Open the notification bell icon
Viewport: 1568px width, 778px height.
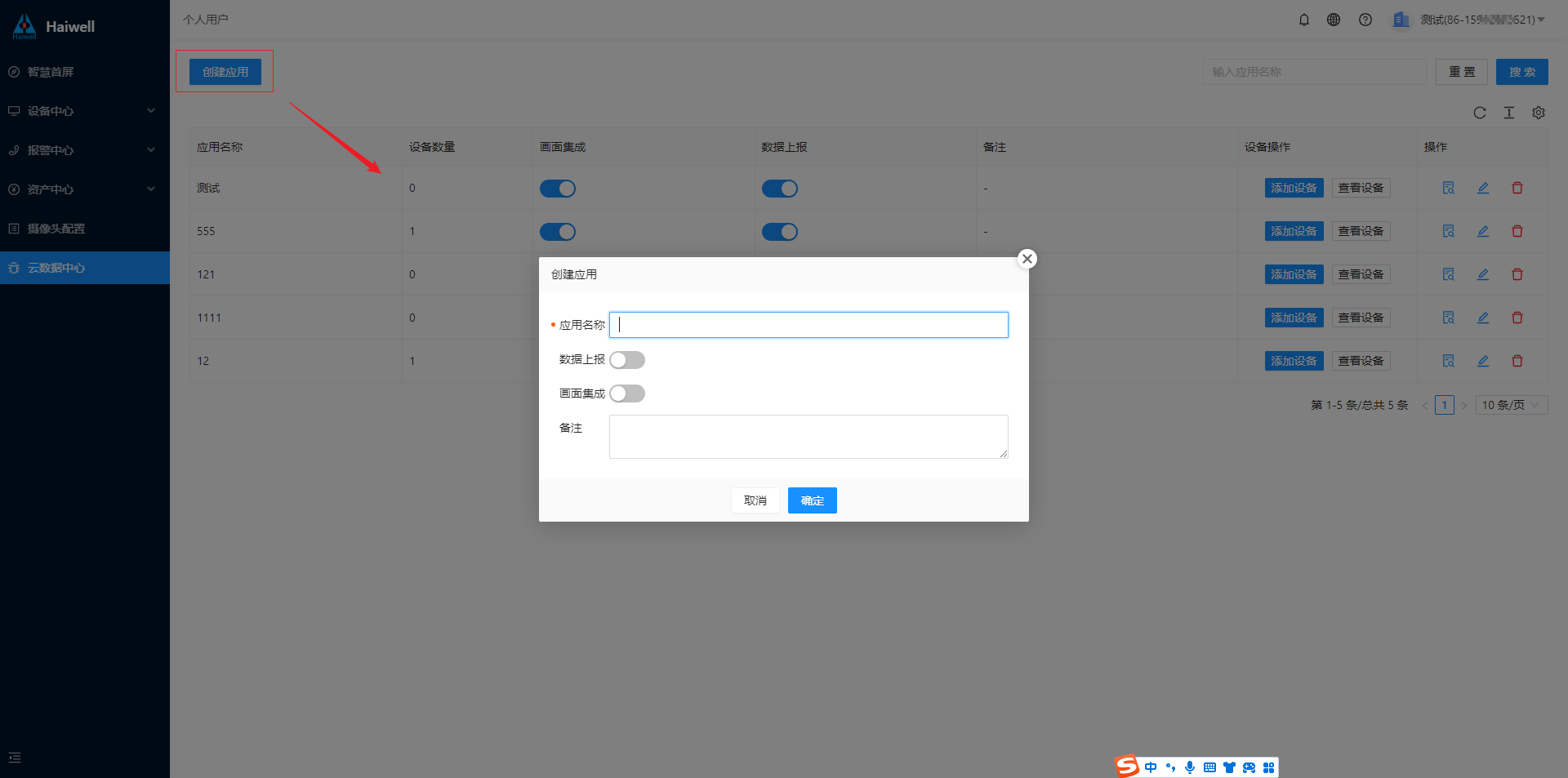[1304, 20]
